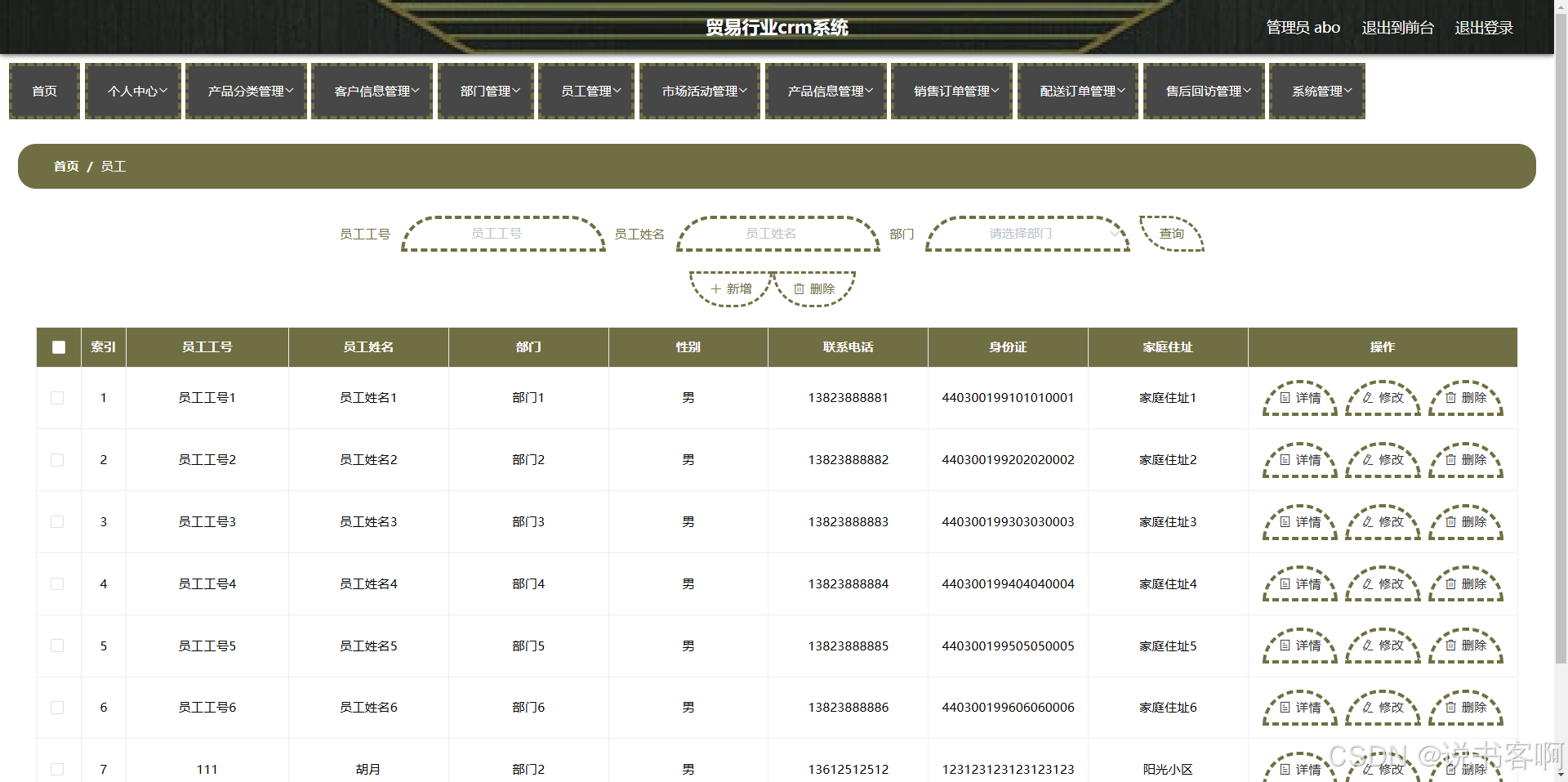Viewport: 1568px width, 782px height.
Task: Check the box for row 员工工号4
Action: (x=57, y=584)
